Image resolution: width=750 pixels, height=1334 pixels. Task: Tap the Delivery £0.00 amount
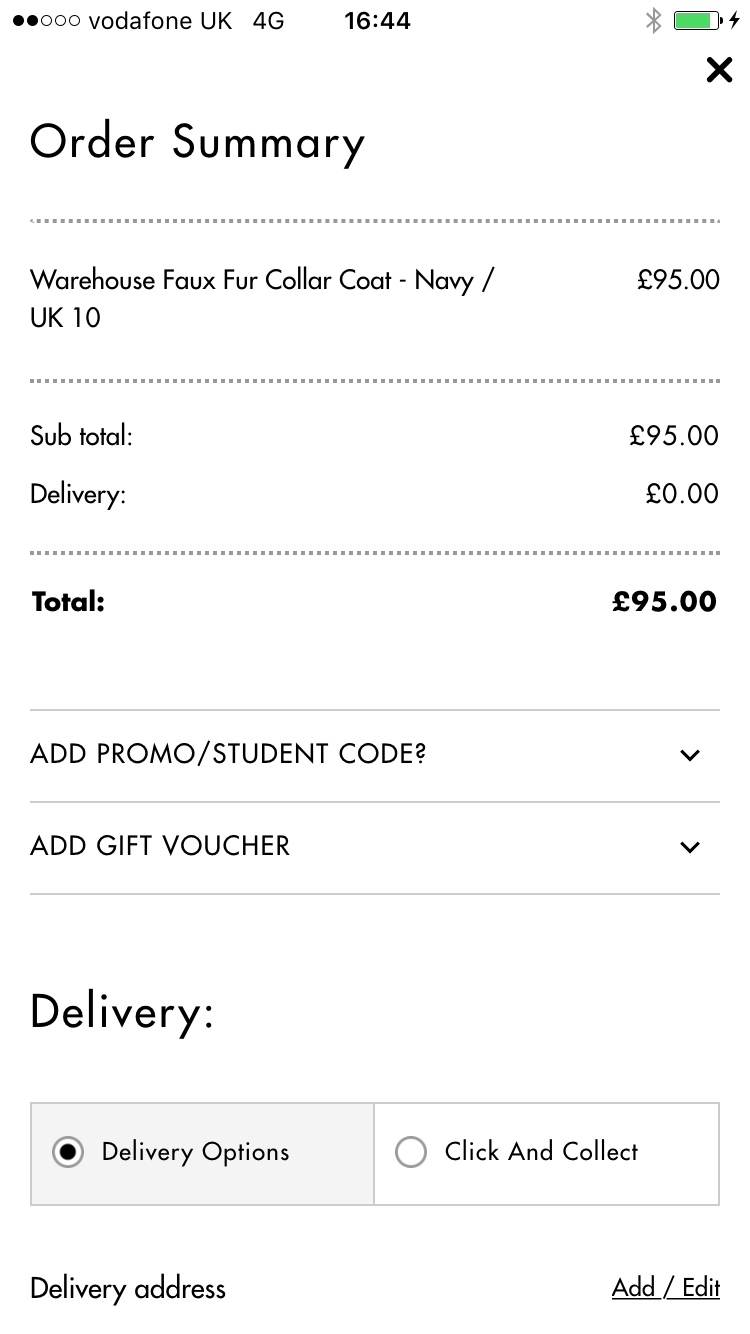(x=682, y=494)
